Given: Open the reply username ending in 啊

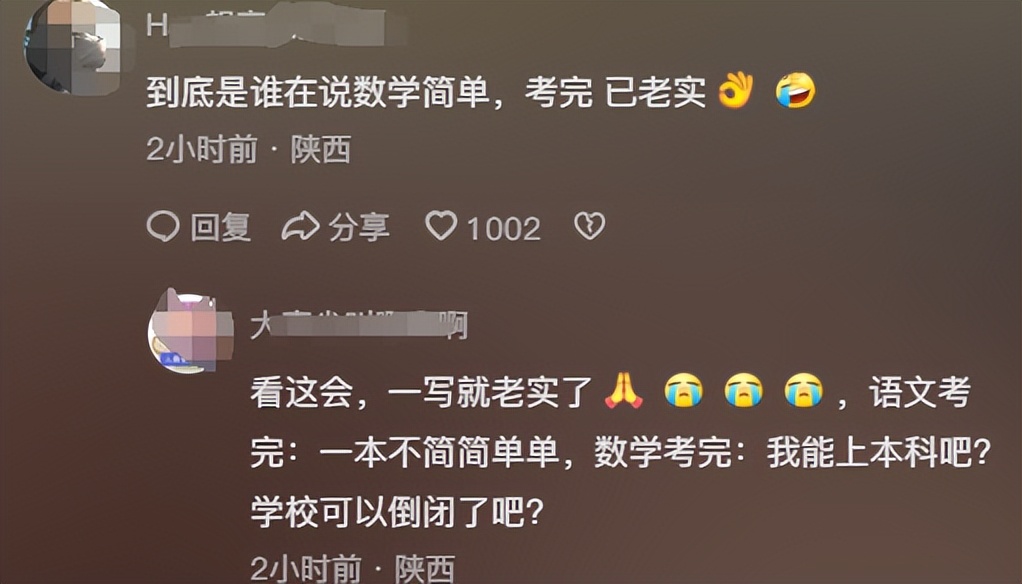Looking at the screenshot, I should (x=359, y=325).
